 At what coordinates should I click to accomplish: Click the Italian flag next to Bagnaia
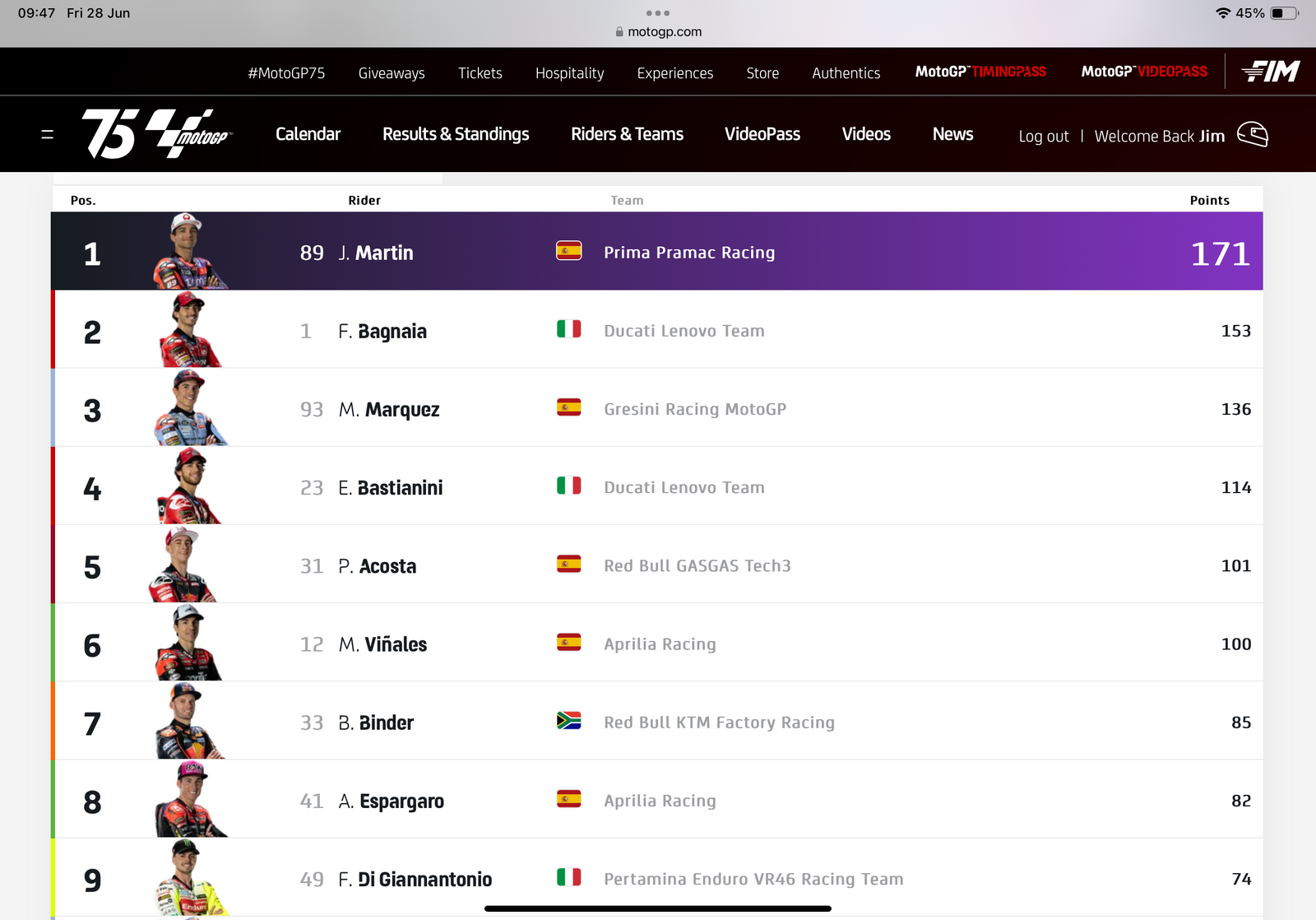pos(569,329)
